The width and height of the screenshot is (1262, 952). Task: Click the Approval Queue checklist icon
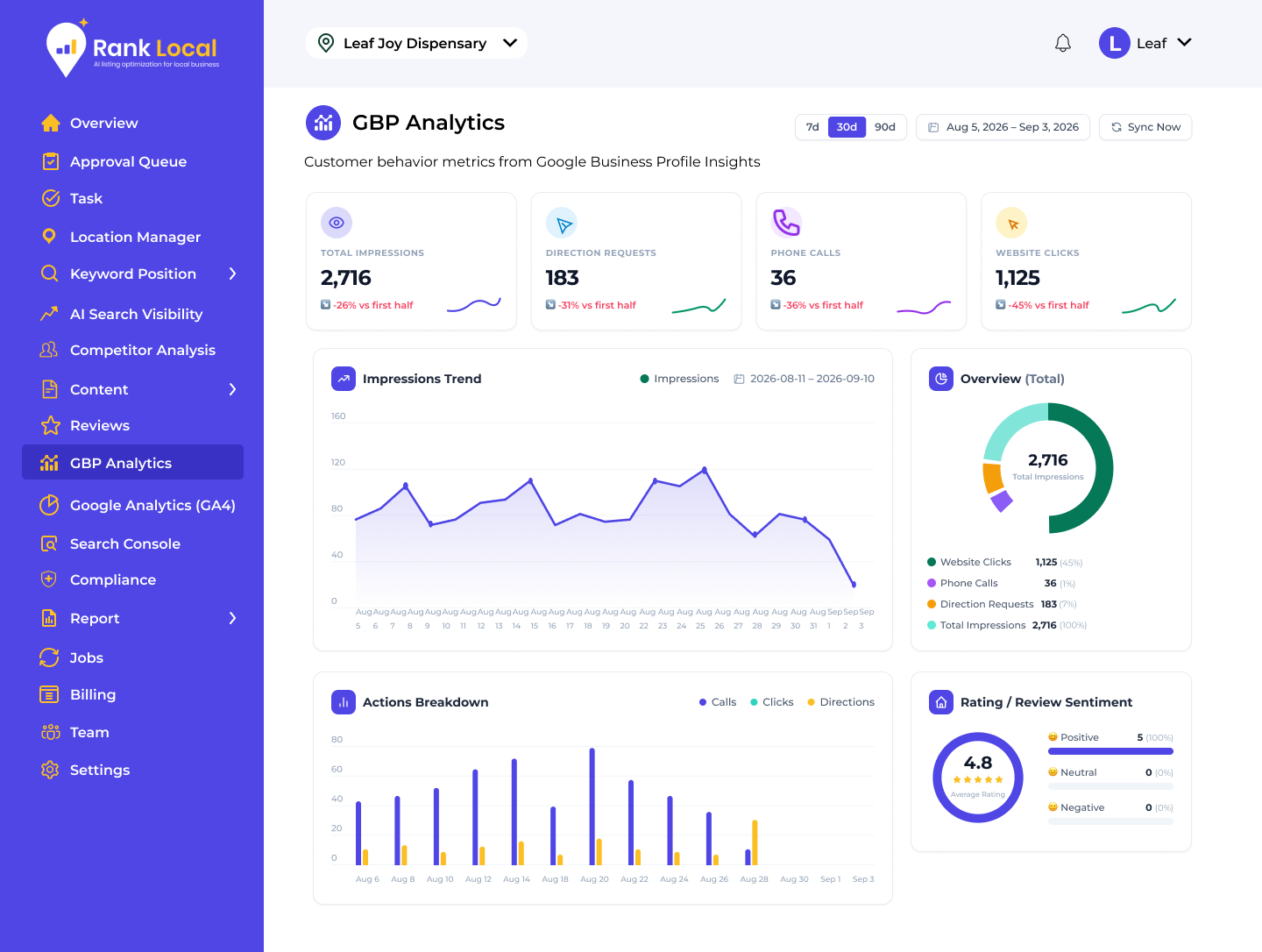pos(51,161)
